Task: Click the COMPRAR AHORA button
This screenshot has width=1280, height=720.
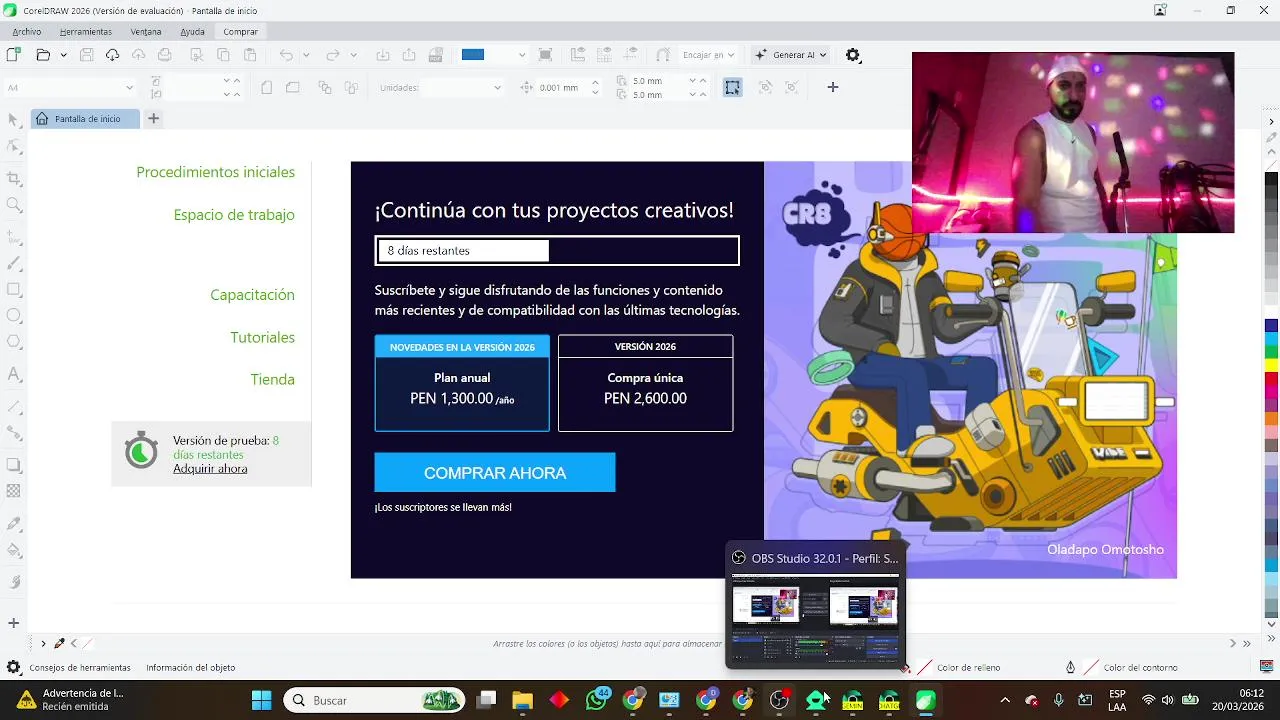Action: (x=495, y=472)
